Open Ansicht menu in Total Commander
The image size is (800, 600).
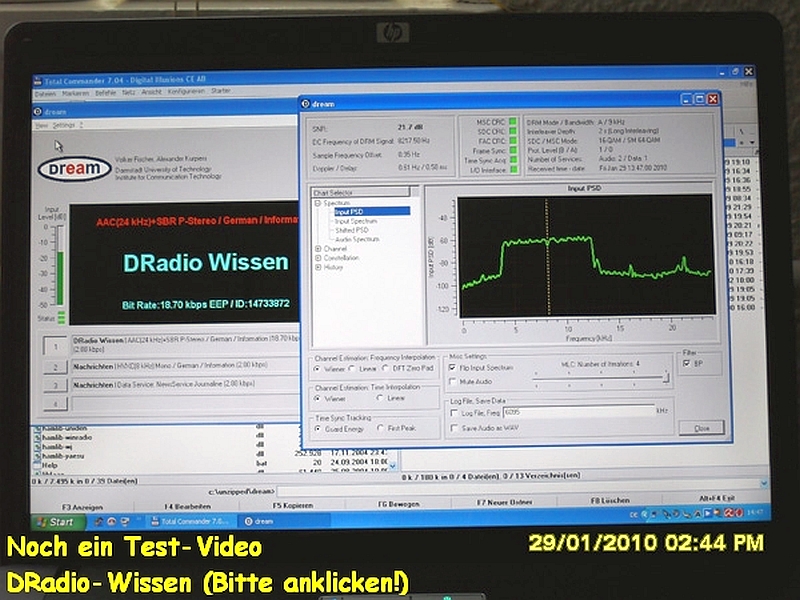click(x=152, y=92)
